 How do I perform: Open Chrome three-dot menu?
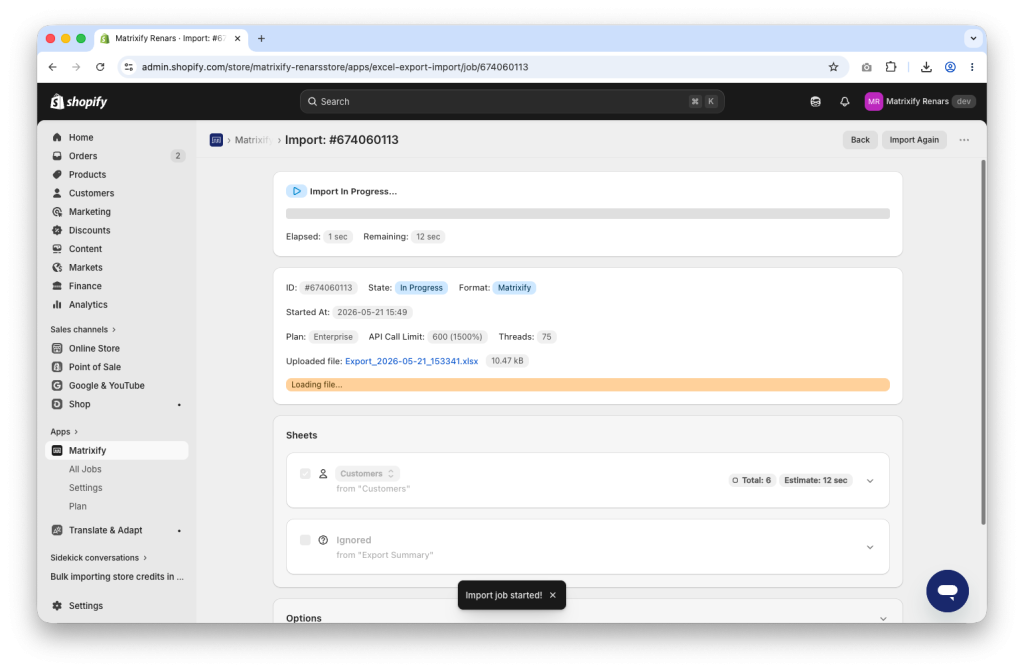[x=972, y=67]
